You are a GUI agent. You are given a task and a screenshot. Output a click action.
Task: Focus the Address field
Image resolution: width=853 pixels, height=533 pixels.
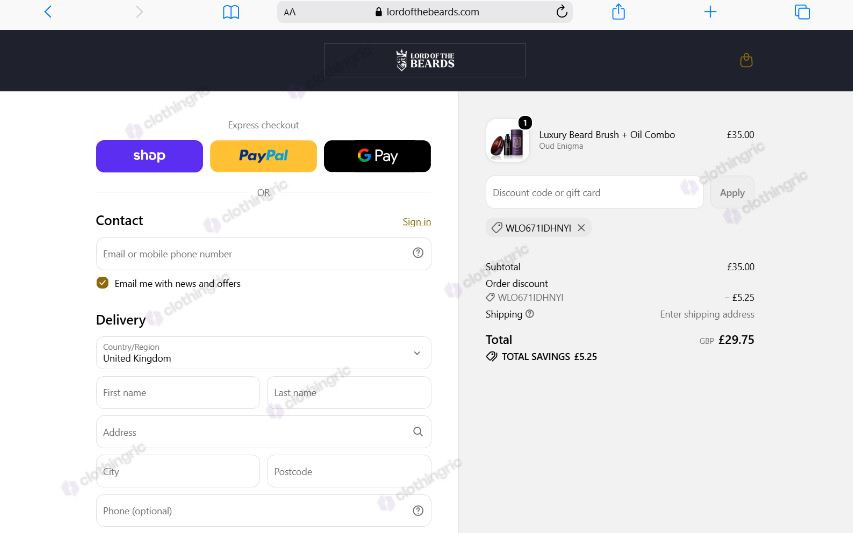click(264, 432)
